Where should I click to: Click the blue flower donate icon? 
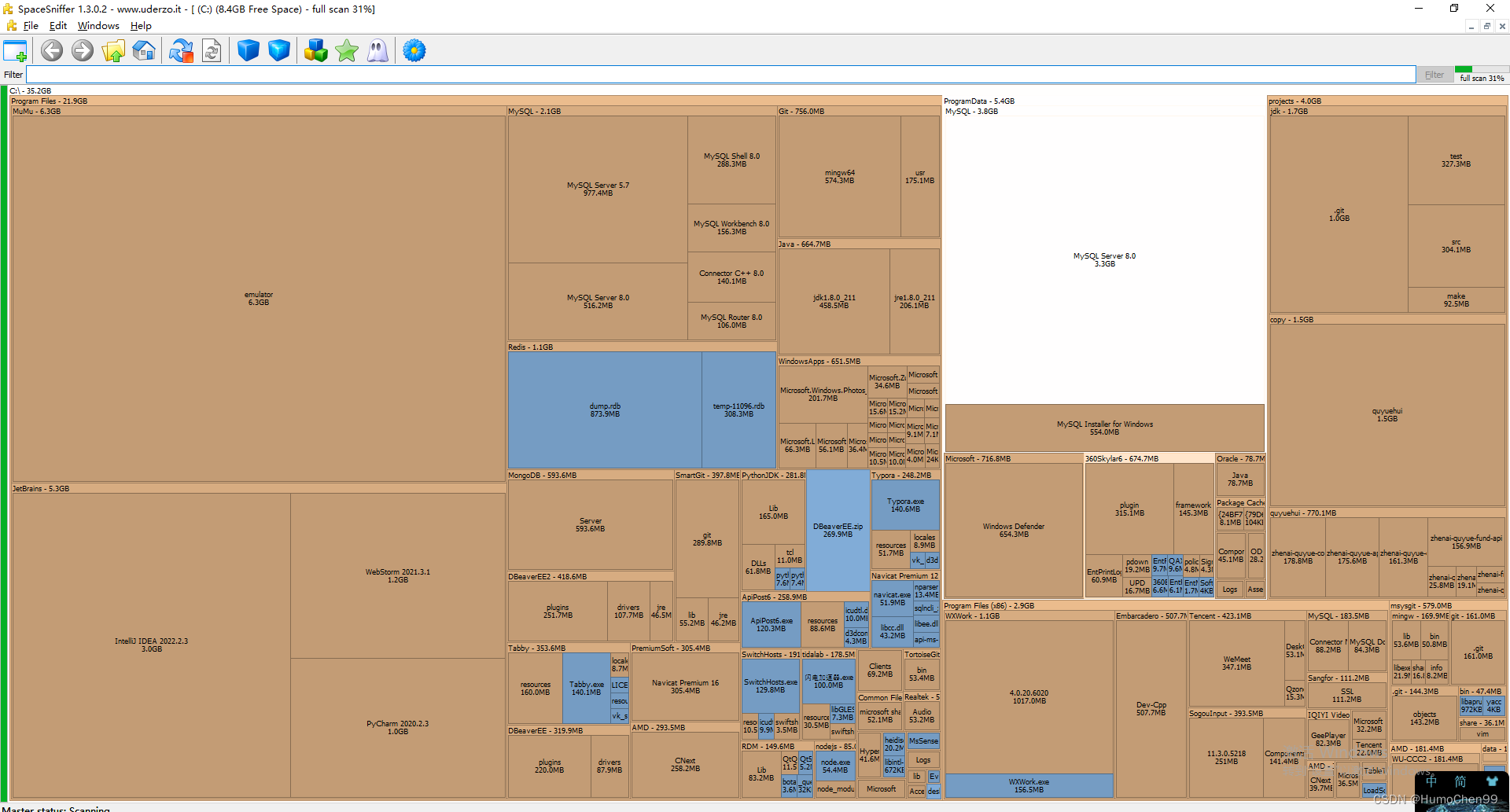(414, 51)
